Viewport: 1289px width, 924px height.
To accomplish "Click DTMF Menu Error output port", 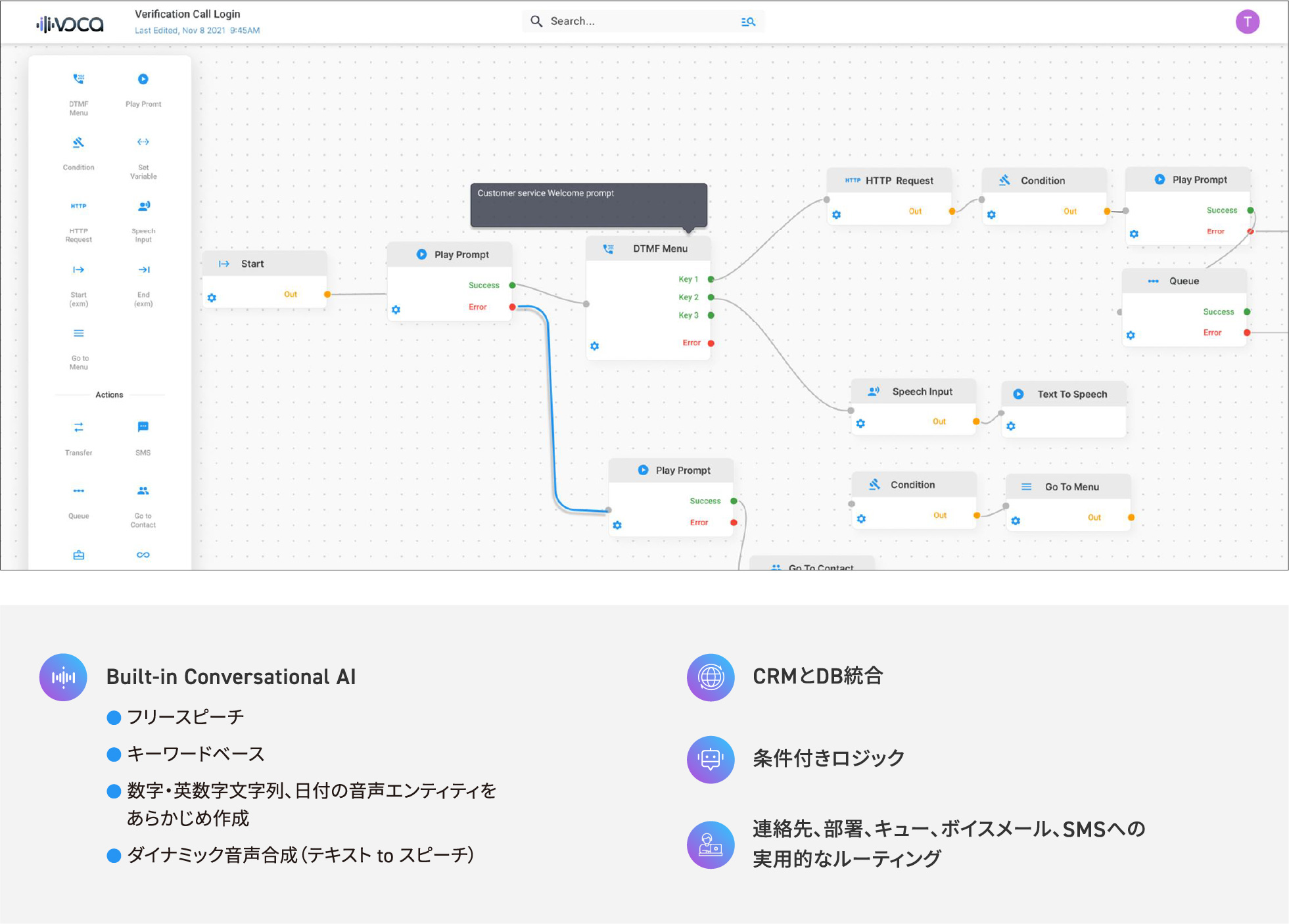I will tap(711, 343).
